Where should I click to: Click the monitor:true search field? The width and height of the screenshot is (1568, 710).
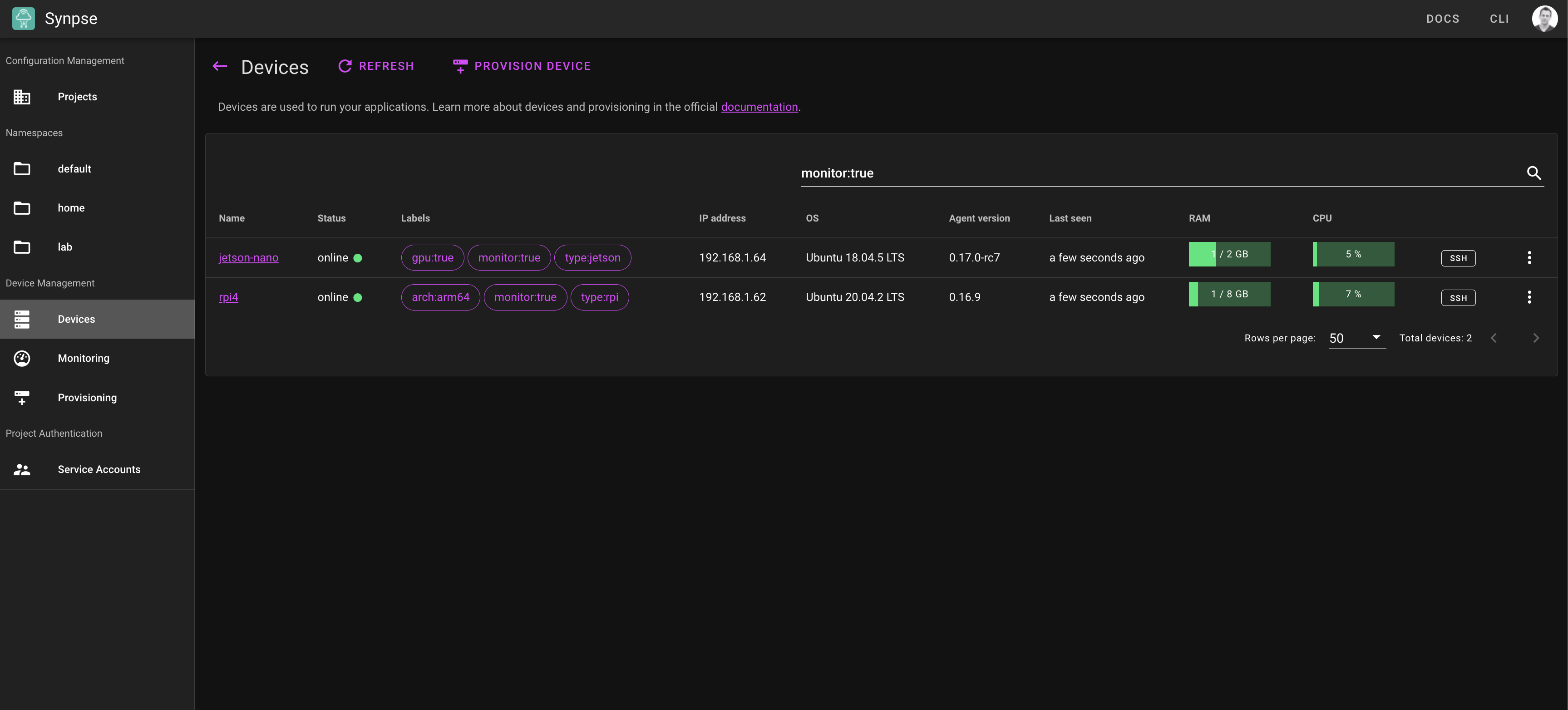click(x=1157, y=173)
